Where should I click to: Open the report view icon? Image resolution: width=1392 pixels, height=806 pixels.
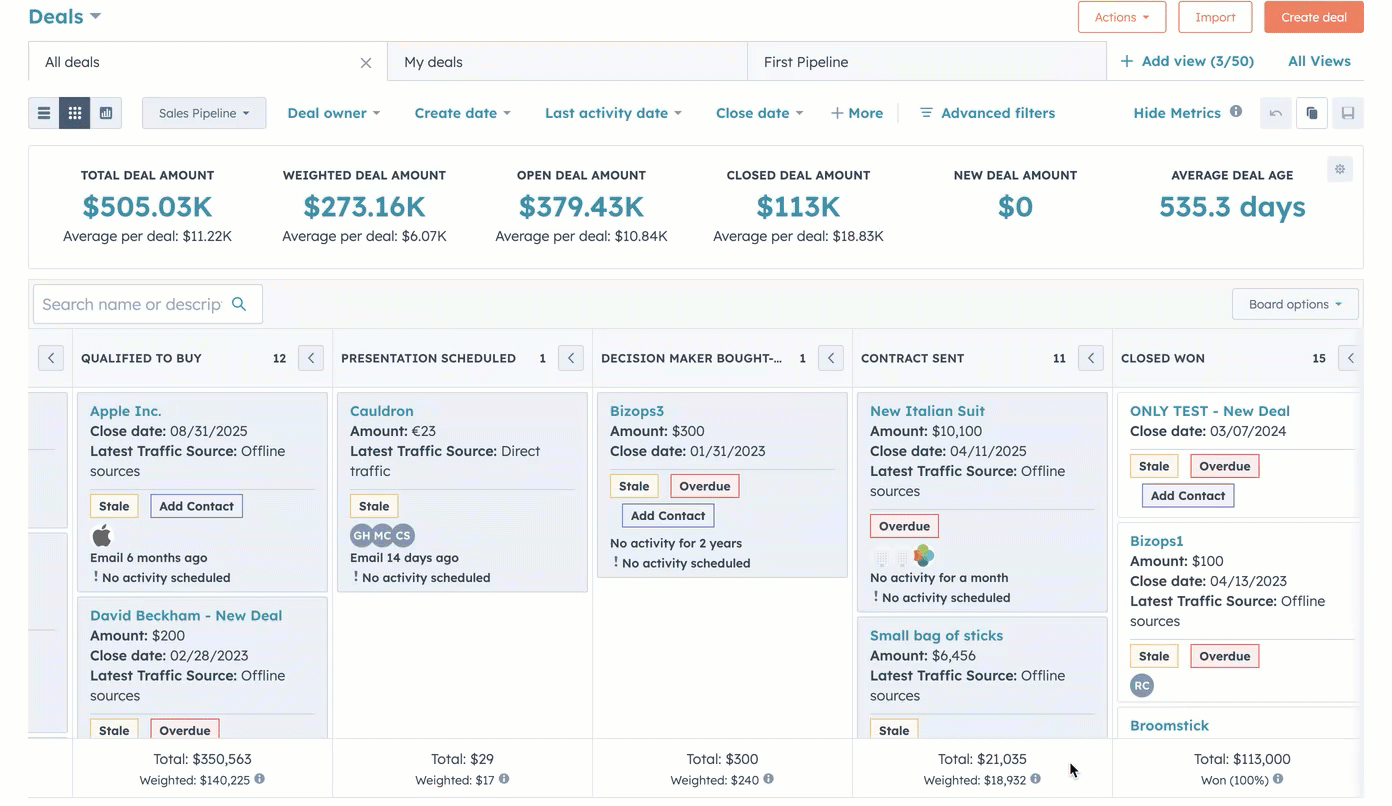pyautogui.click(x=106, y=113)
